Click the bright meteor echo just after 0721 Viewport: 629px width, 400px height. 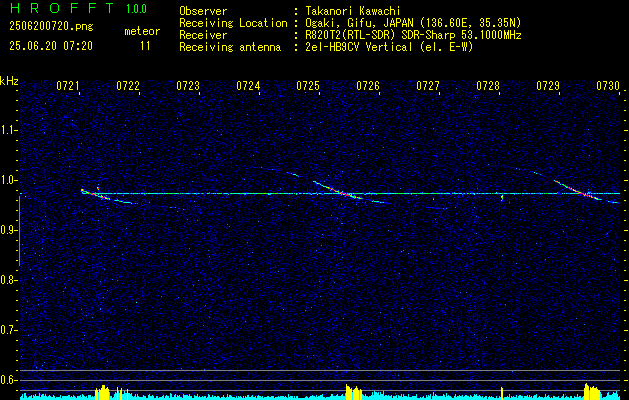(95, 194)
